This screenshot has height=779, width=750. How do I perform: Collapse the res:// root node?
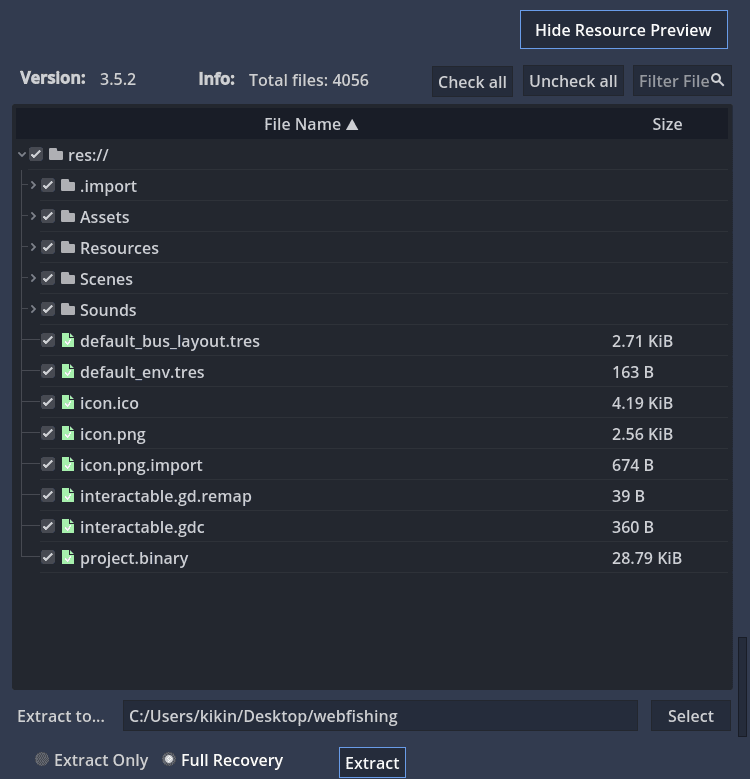[21, 154]
